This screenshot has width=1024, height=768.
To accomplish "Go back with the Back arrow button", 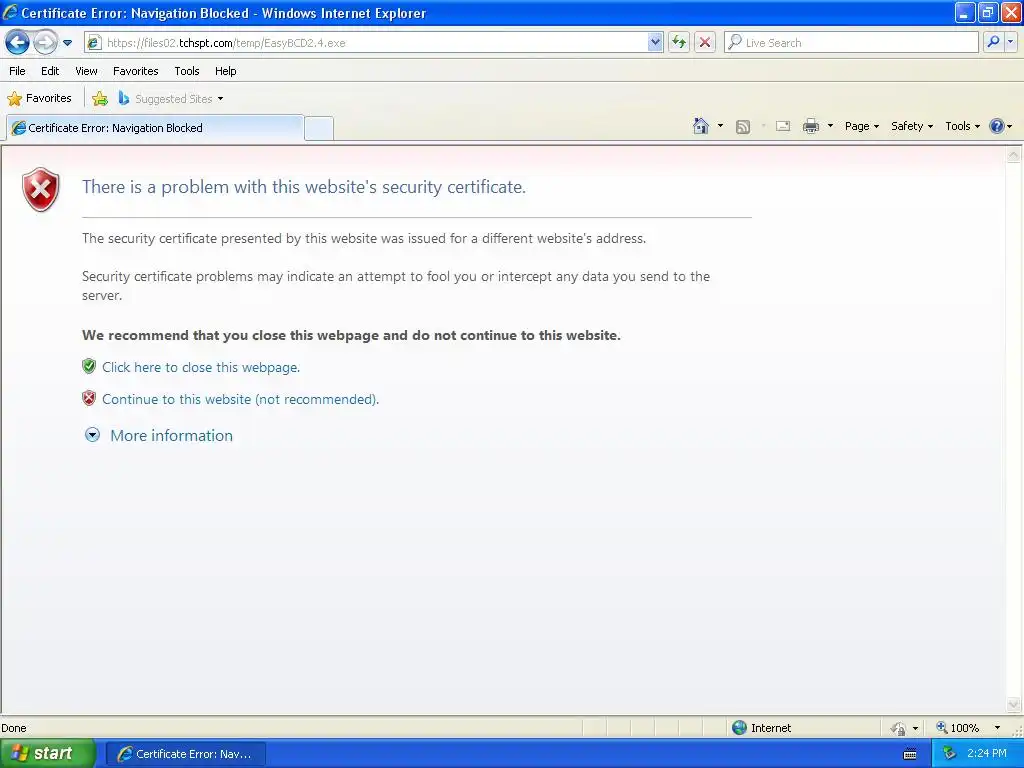I will coord(18,43).
